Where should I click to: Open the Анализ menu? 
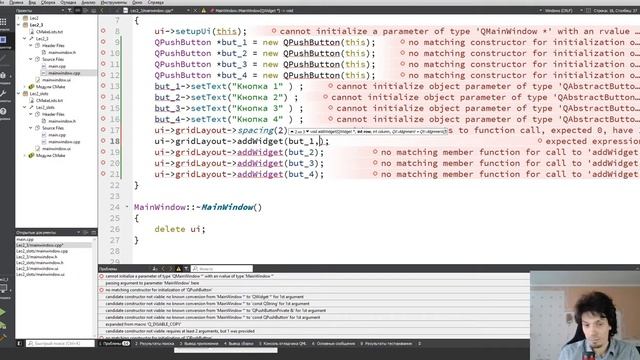(88, 2)
